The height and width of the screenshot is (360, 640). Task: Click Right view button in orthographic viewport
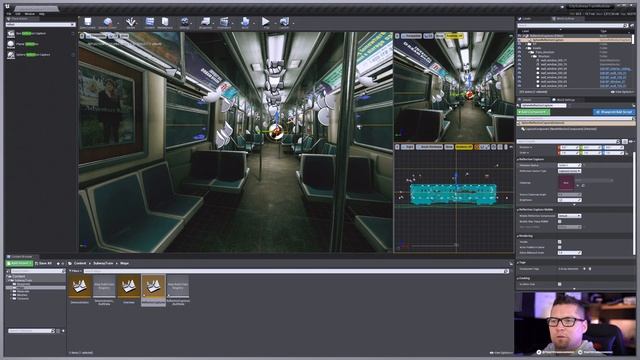pyautogui.click(x=407, y=147)
